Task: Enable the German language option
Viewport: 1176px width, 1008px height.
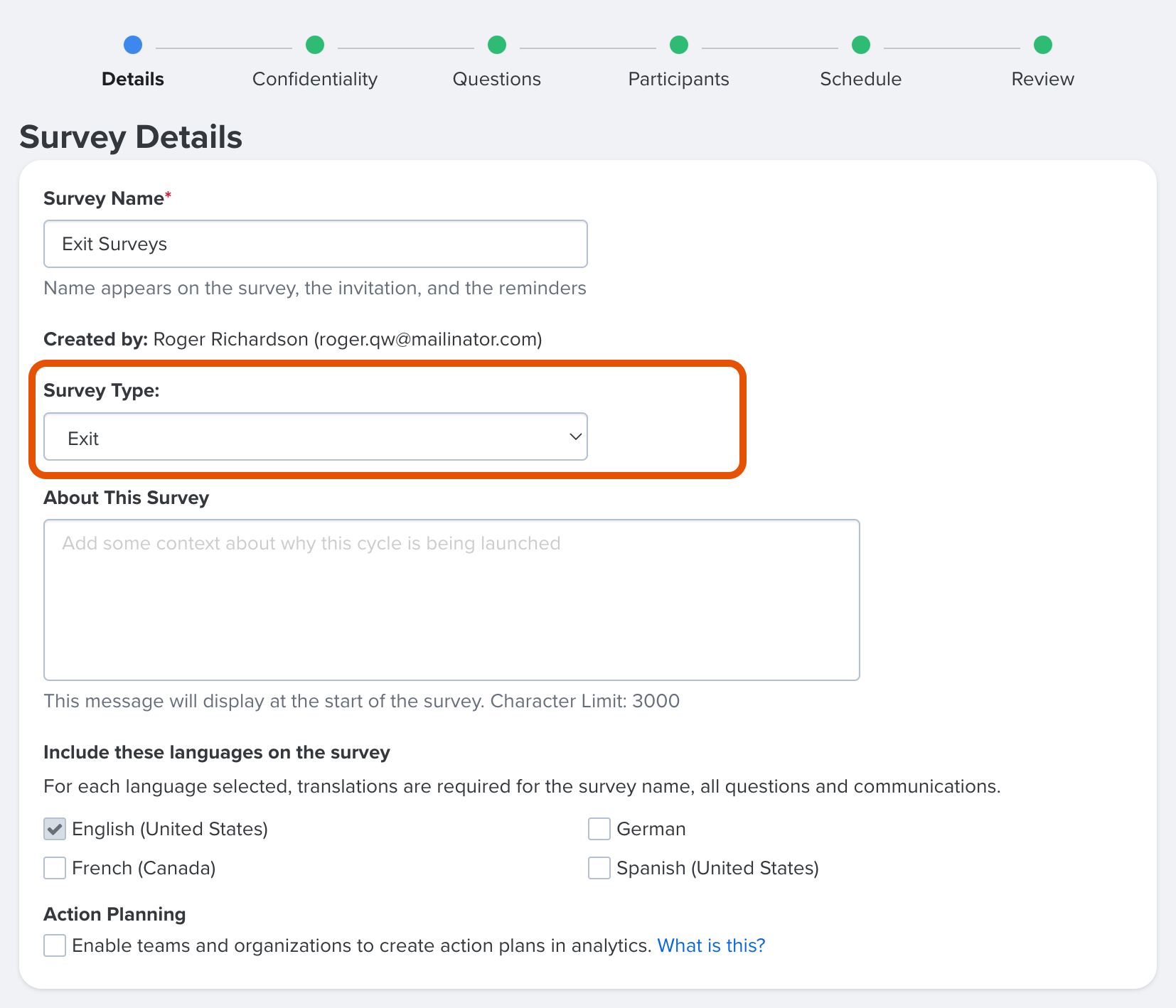Action: 599,828
